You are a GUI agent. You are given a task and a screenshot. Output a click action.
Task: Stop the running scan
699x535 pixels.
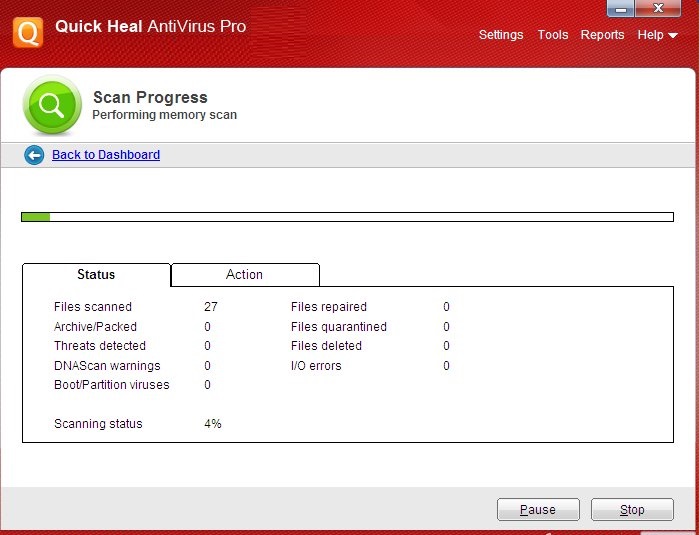pyautogui.click(x=632, y=510)
